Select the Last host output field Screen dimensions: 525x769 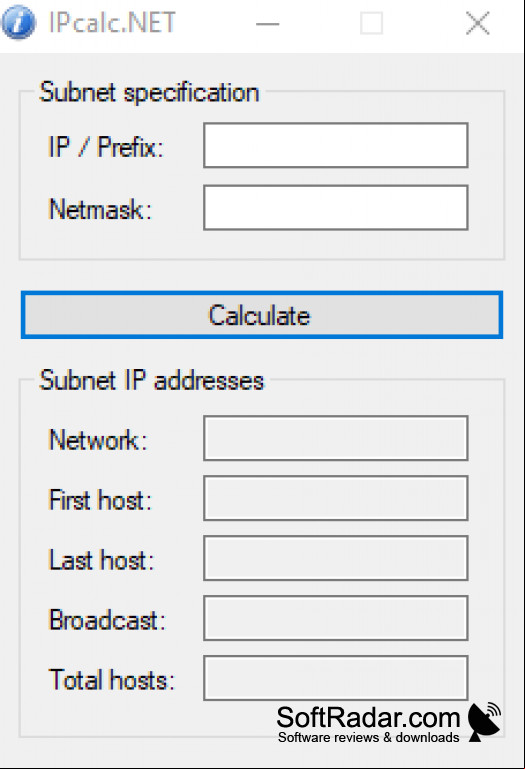pyautogui.click(x=336, y=558)
